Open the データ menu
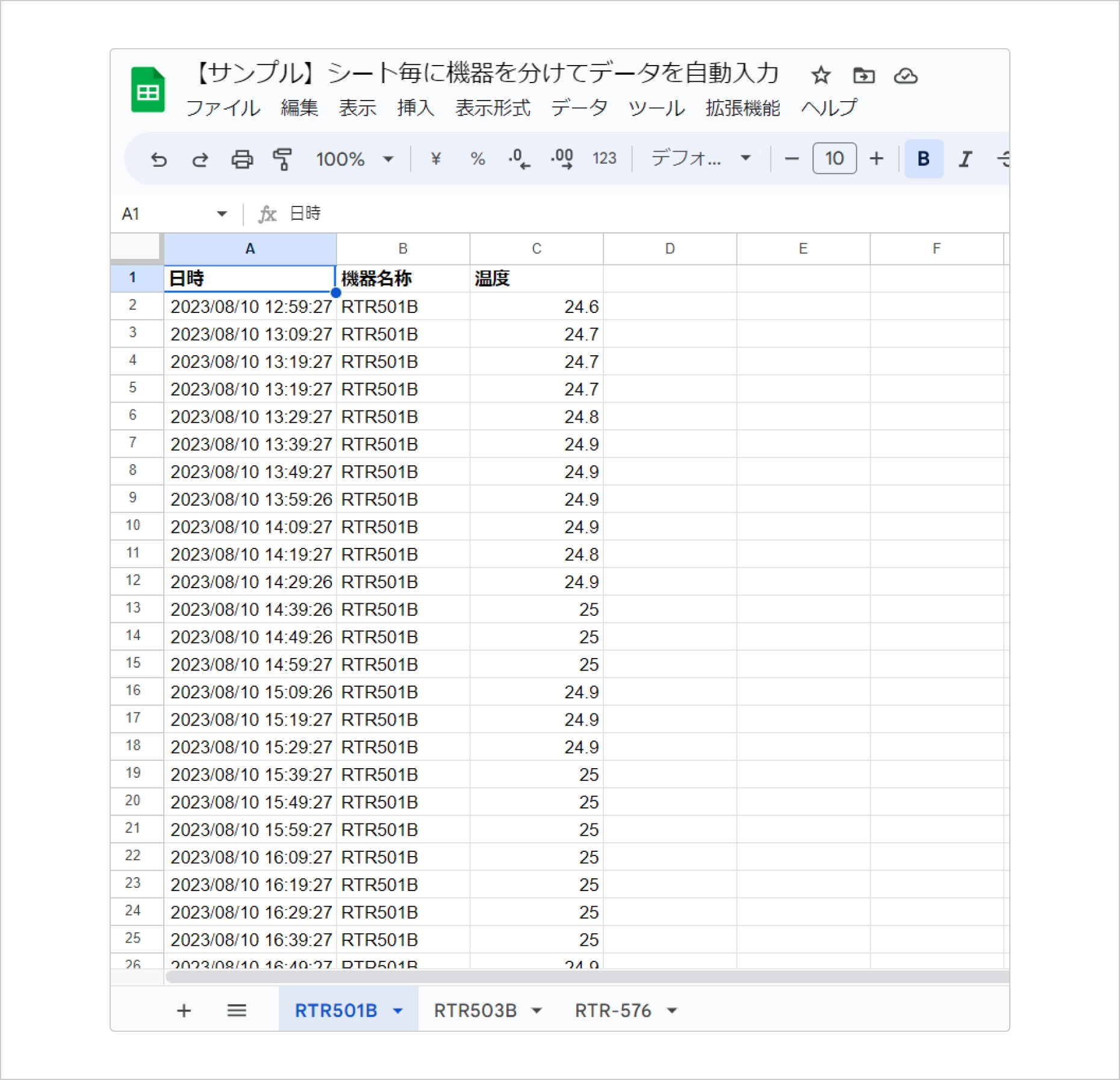Image resolution: width=1120 pixels, height=1080 pixels. [579, 108]
